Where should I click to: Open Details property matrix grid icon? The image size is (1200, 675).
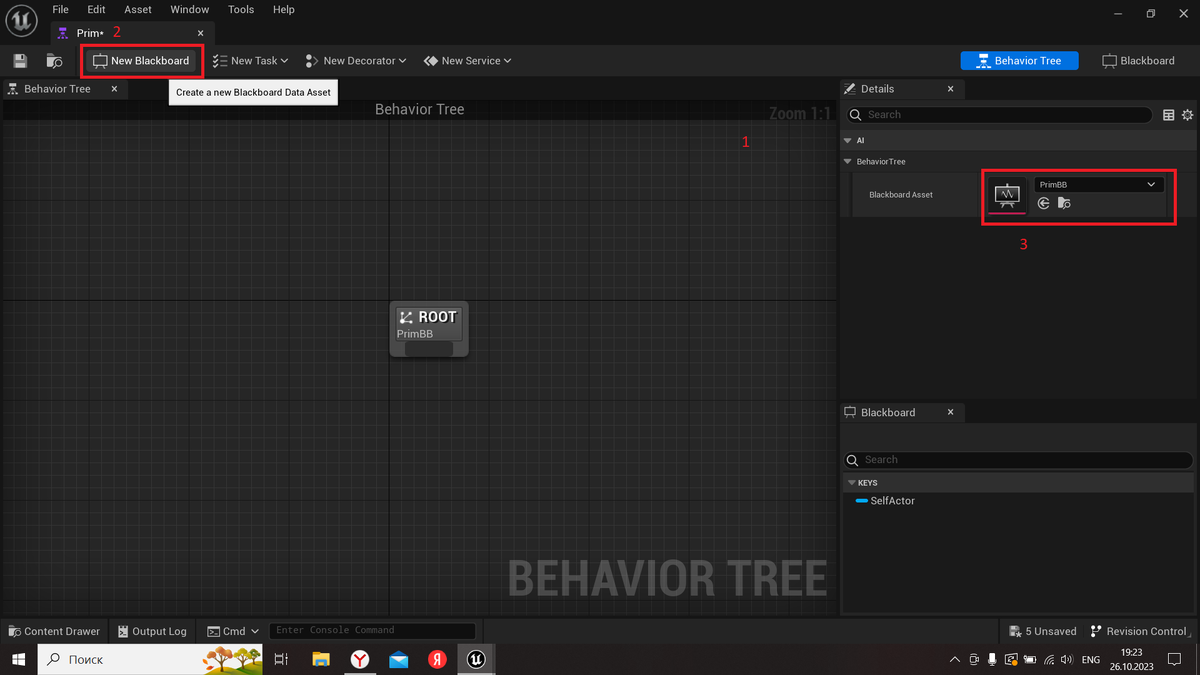pyautogui.click(x=1169, y=115)
